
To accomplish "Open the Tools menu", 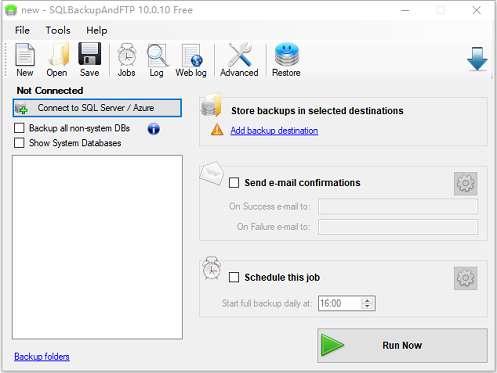I will coord(58,30).
